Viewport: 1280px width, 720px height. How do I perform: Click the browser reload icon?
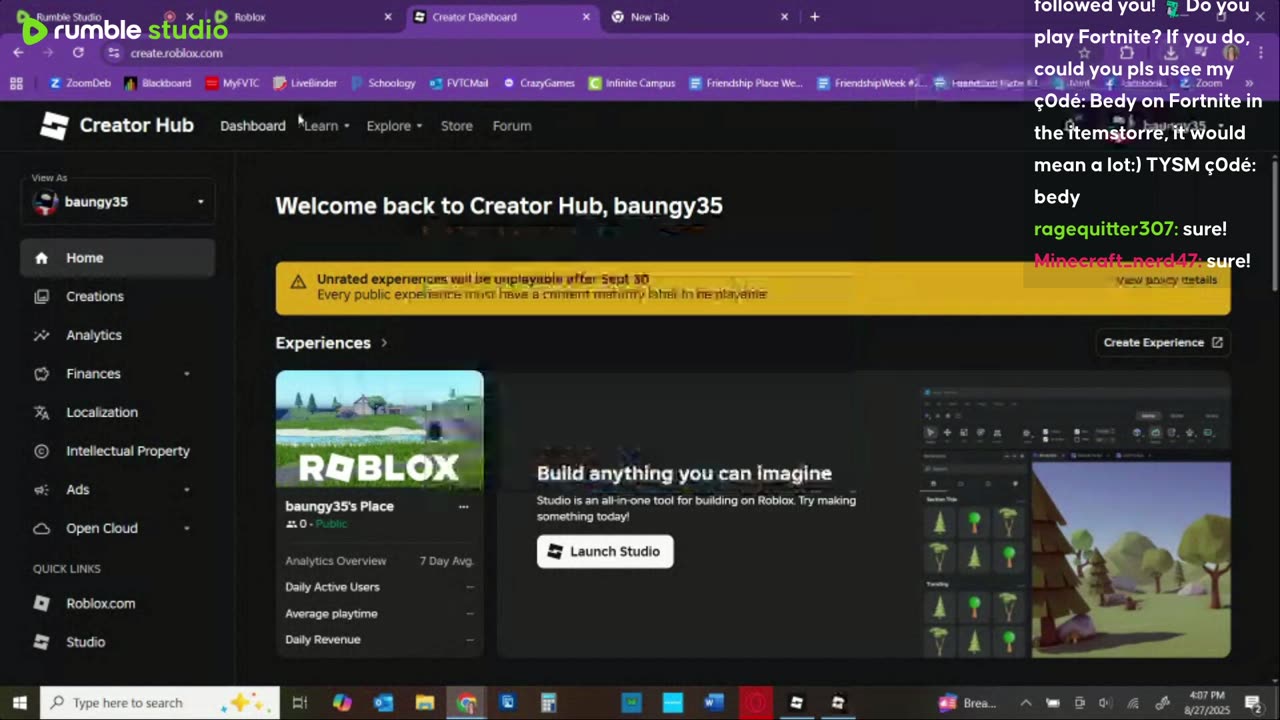(x=78, y=53)
